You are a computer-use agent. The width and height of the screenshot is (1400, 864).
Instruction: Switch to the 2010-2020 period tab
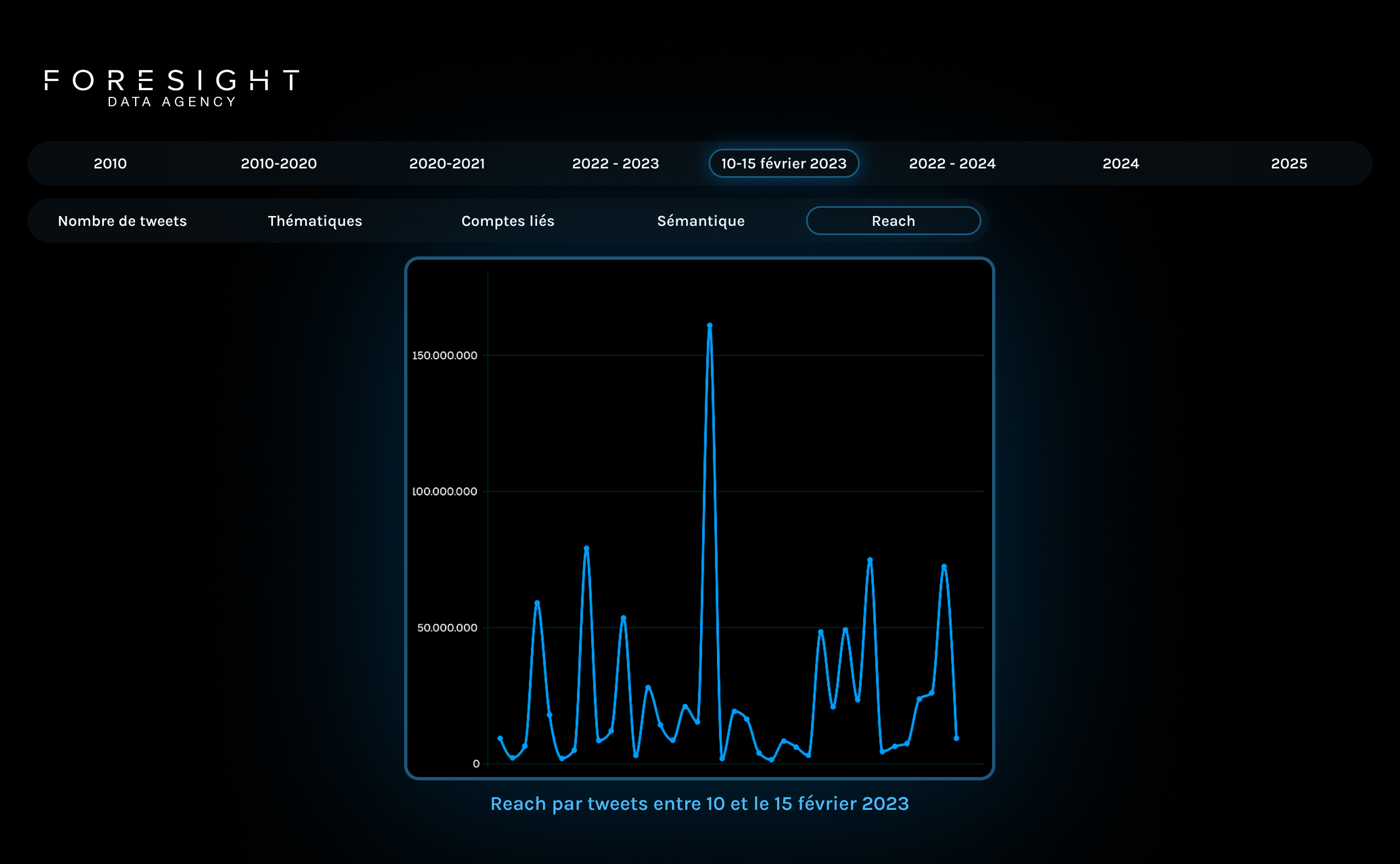click(x=278, y=164)
